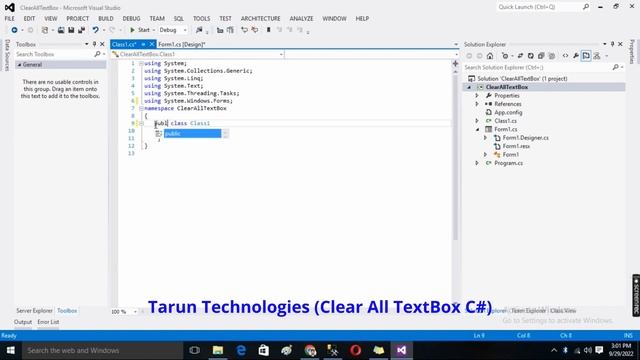
Task: Collapse the using directives code block
Action: (x=141, y=63)
